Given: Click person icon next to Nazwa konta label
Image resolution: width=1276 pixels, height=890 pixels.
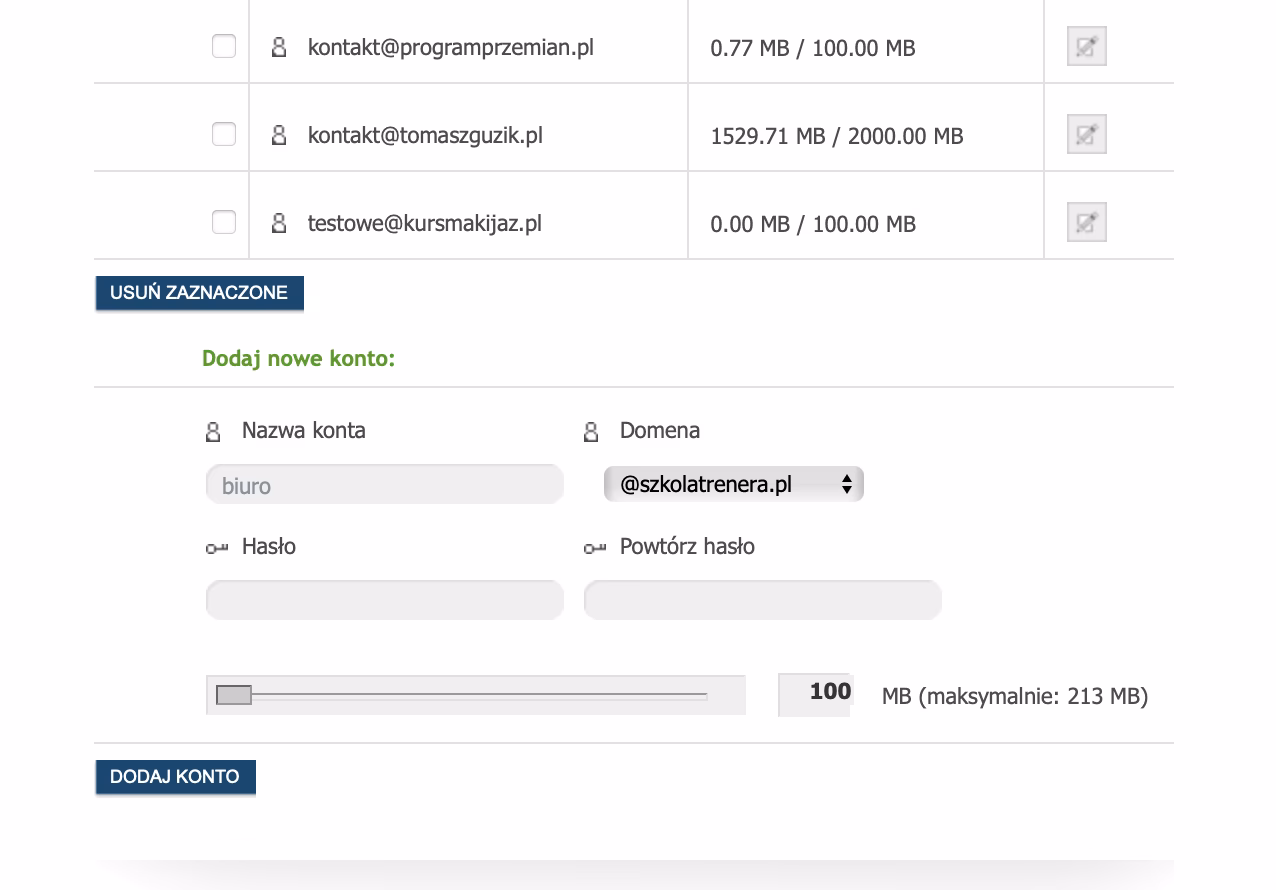Looking at the screenshot, I should click(x=213, y=430).
